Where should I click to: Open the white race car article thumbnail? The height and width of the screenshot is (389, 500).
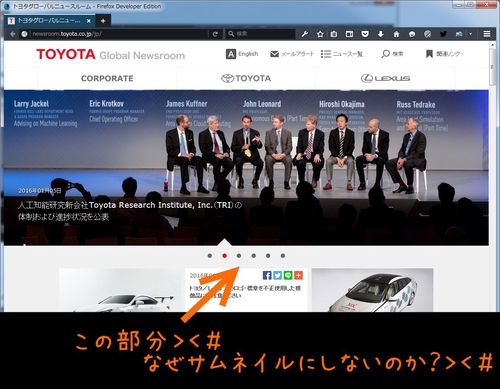(x=120, y=290)
